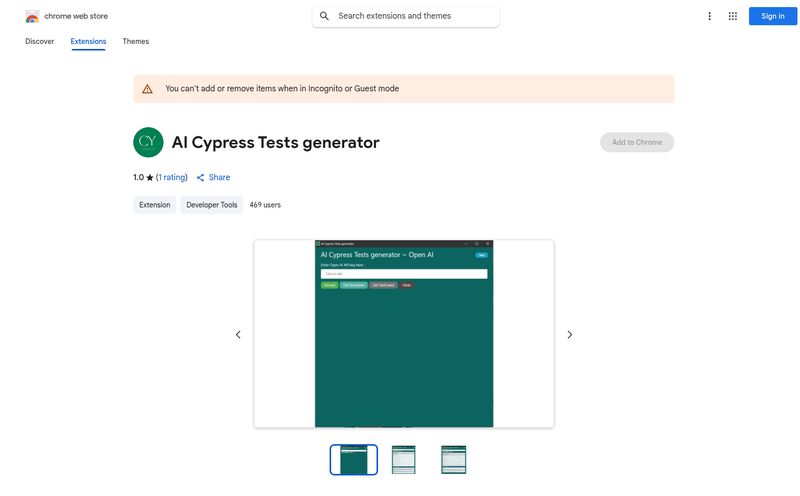Screen dimensions: 800x496
Task: Show the next screenshot with the right arrow
Action: [570, 335]
